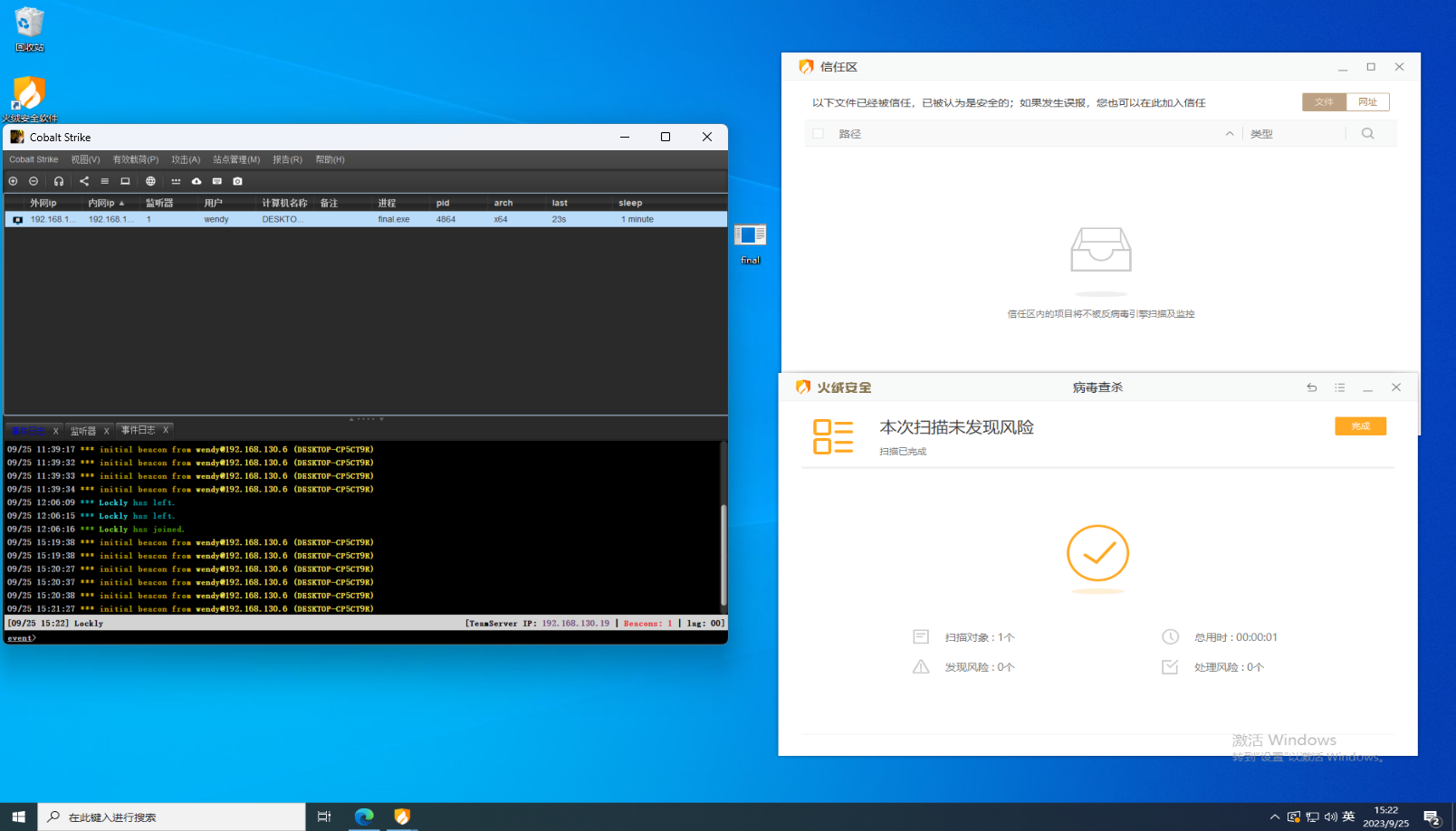Click the orange 完成 button

point(1360,425)
